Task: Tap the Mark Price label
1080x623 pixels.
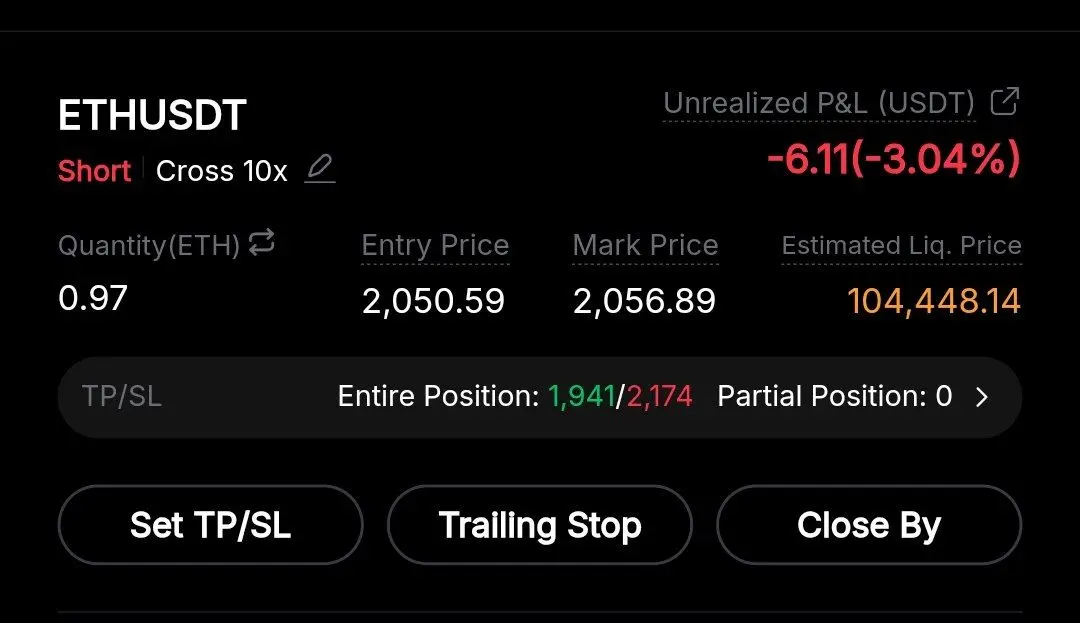Action: [x=645, y=245]
